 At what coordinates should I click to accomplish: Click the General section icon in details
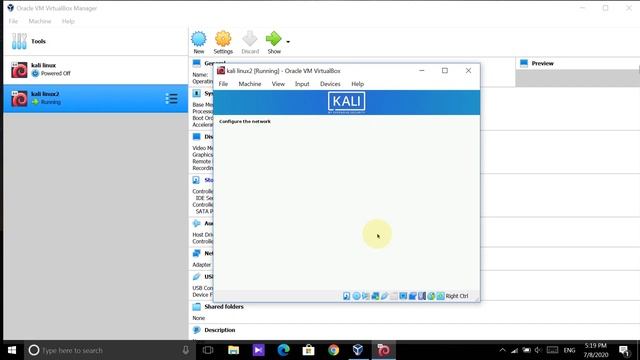[x=196, y=63]
